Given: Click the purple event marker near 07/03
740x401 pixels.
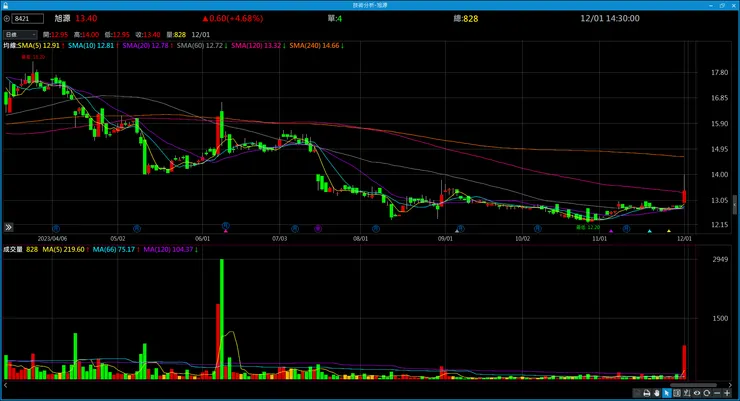Looking at the screenshot, I should click(318, 228).
